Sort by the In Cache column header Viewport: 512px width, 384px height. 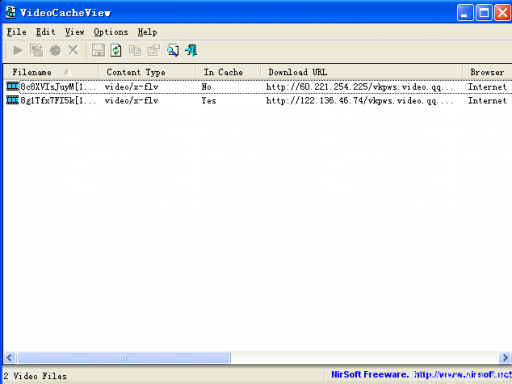coord(227,72)
